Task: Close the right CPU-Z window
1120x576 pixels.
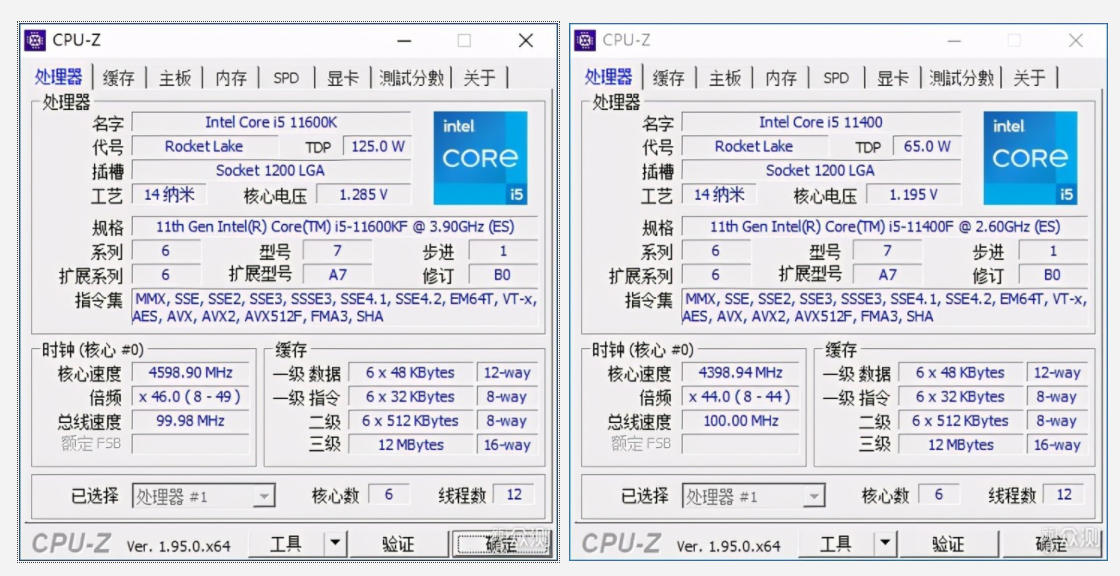Action: [1076, 41]
